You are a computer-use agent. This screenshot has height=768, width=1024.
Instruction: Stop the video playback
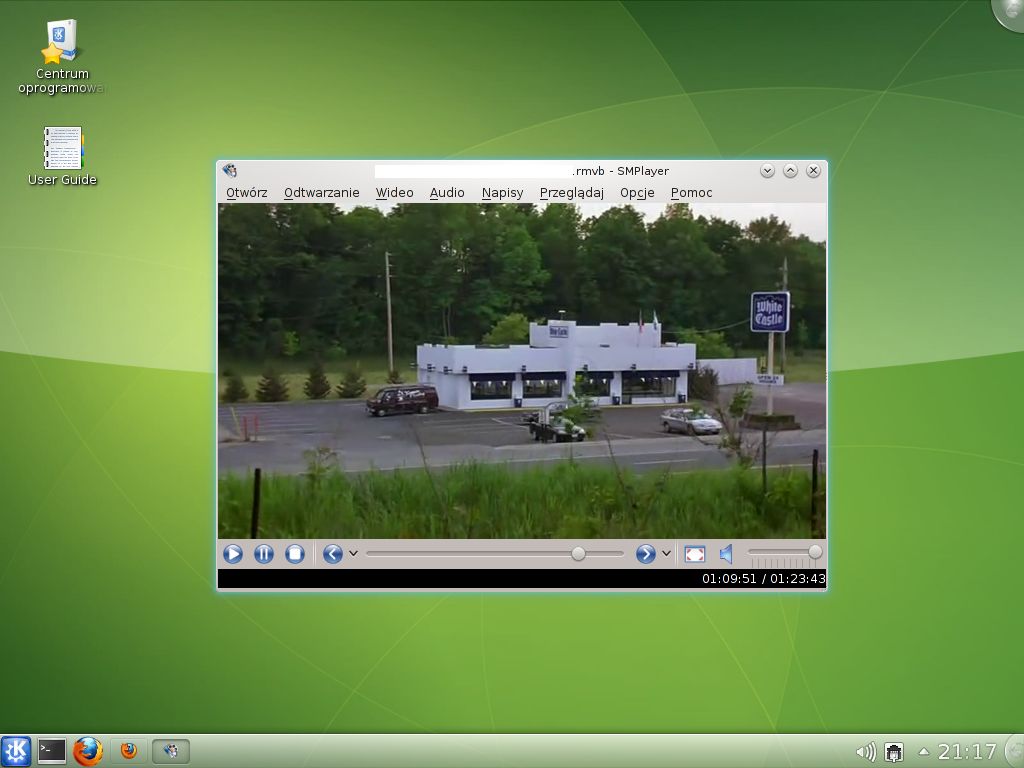click(x=295, y=554)
